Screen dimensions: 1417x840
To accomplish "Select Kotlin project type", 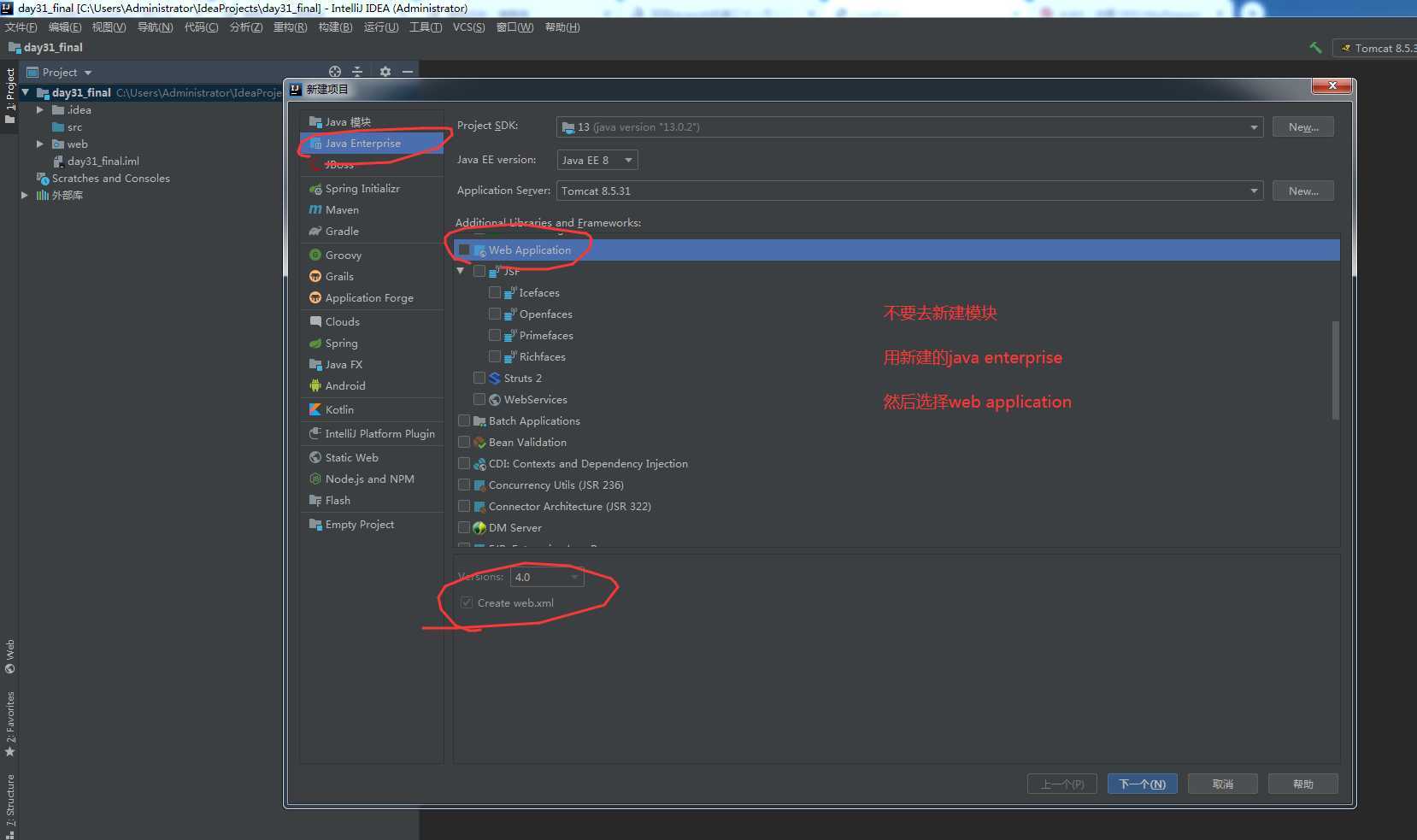I will tap(339, 409).
